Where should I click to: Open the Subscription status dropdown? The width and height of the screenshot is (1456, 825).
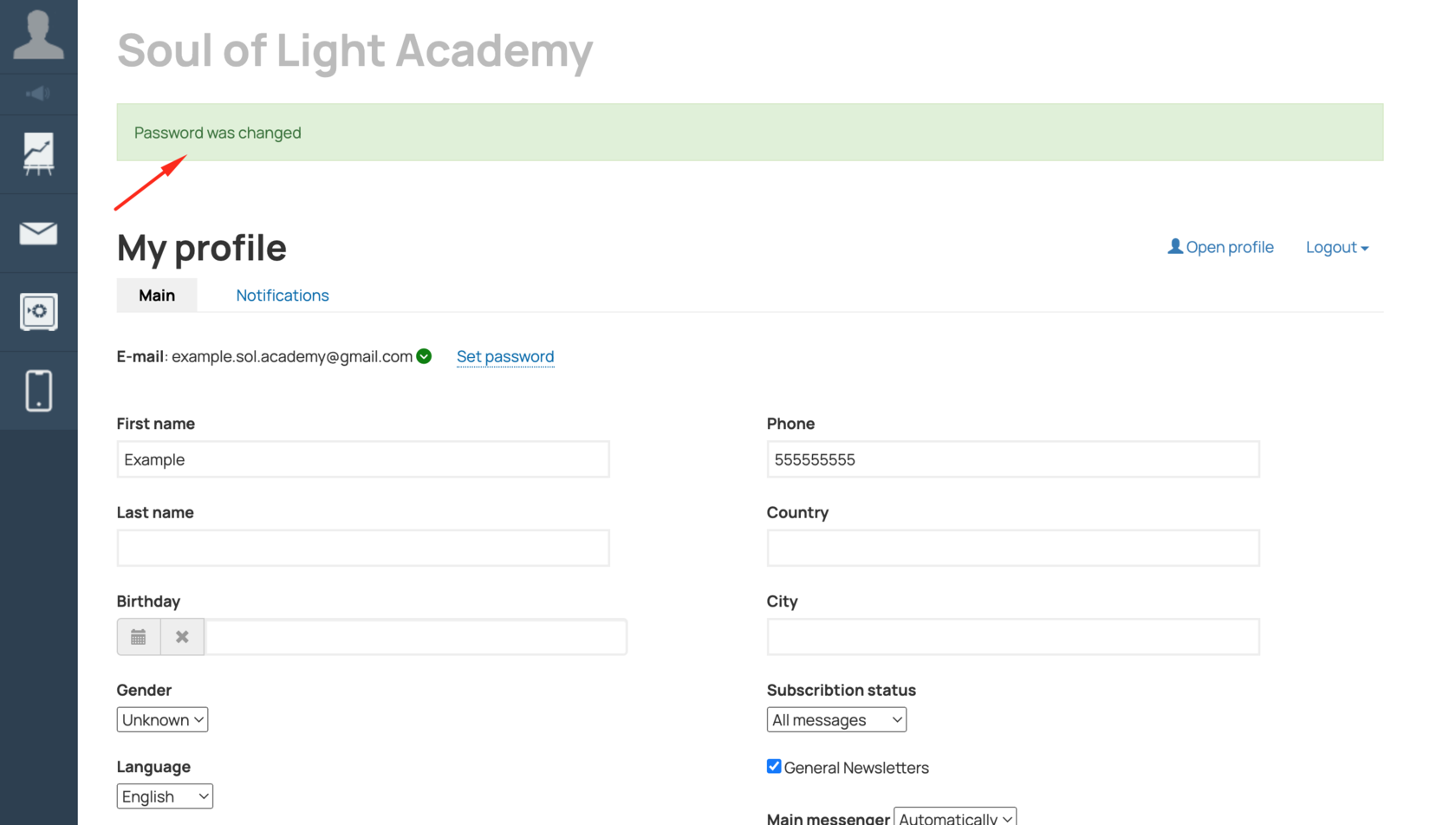[x=836, y=720]
